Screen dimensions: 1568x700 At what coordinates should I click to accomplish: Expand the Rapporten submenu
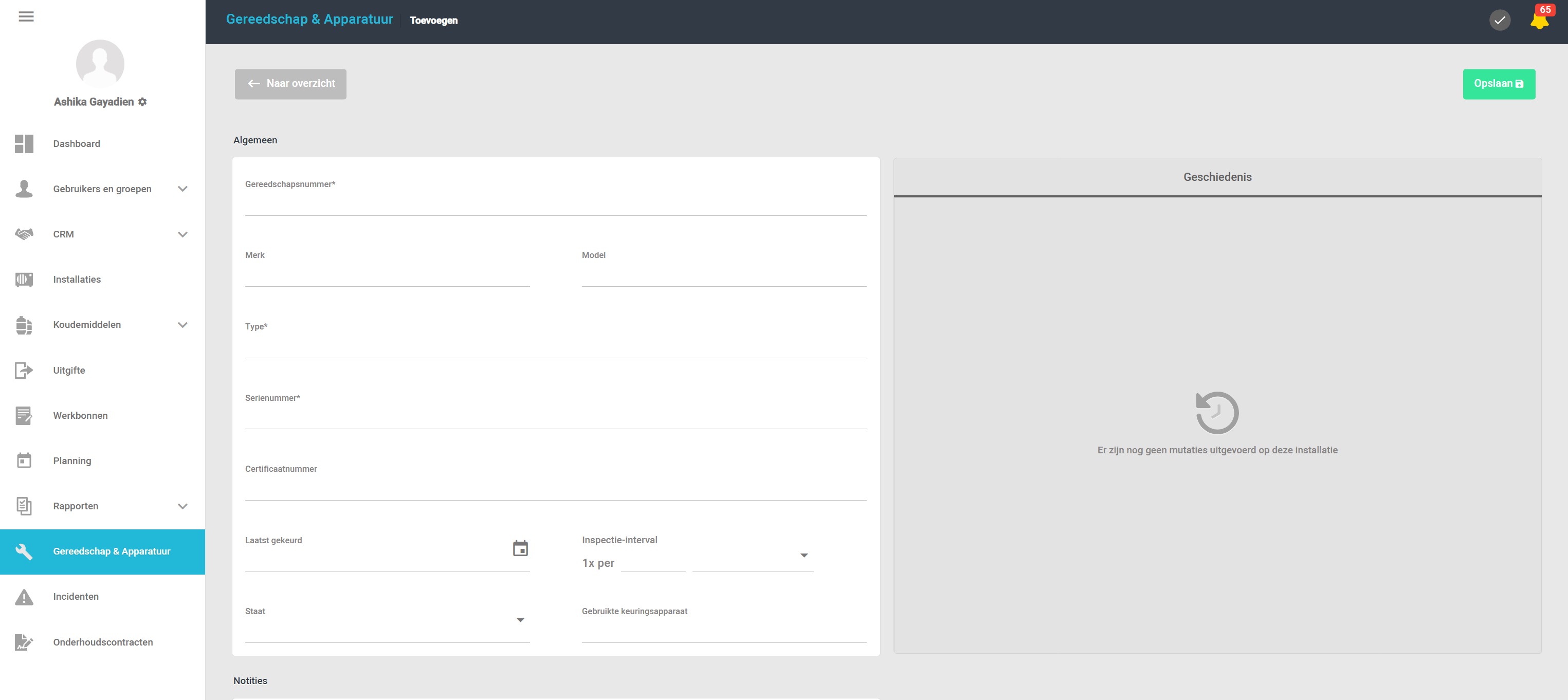point(182,506)
